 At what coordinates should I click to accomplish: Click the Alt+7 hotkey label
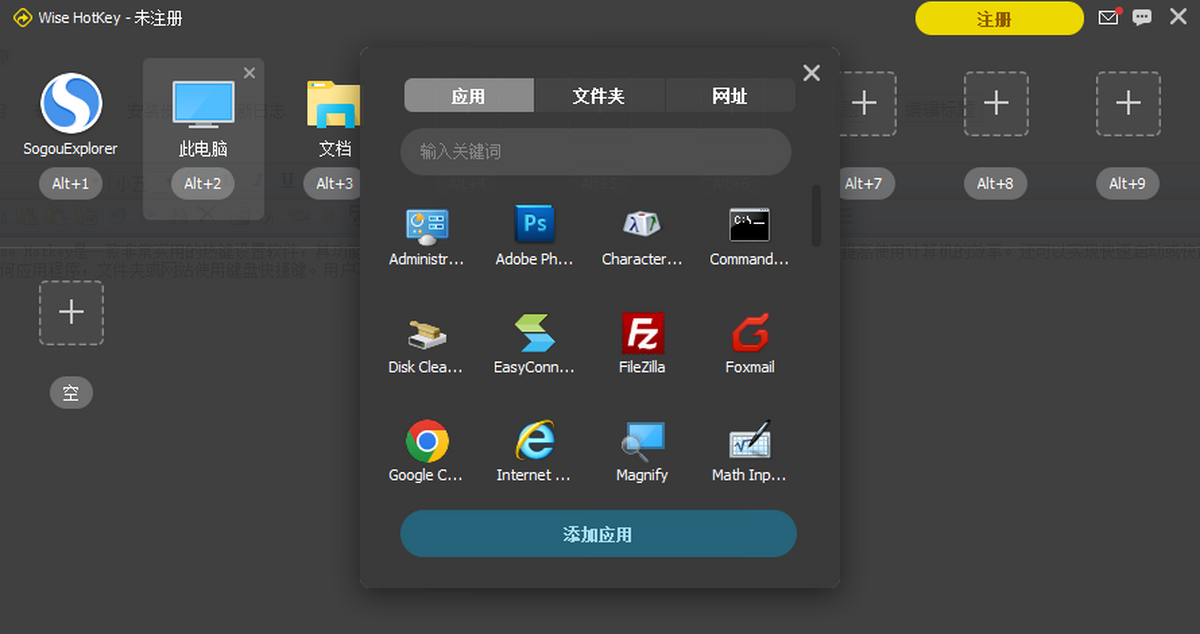864,183
